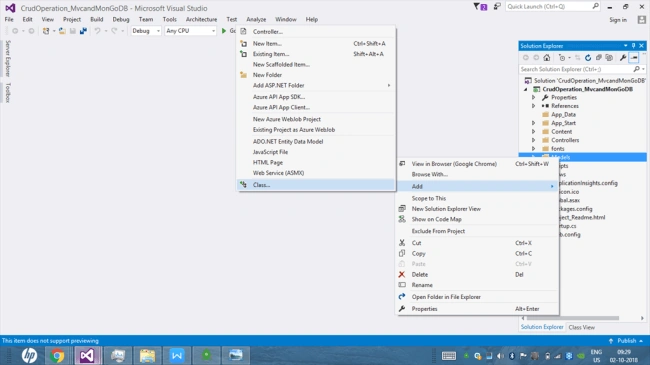Screen dimensions: 650x365
Task: Click the Redo icon in toolbar
Action: [114, 31]
